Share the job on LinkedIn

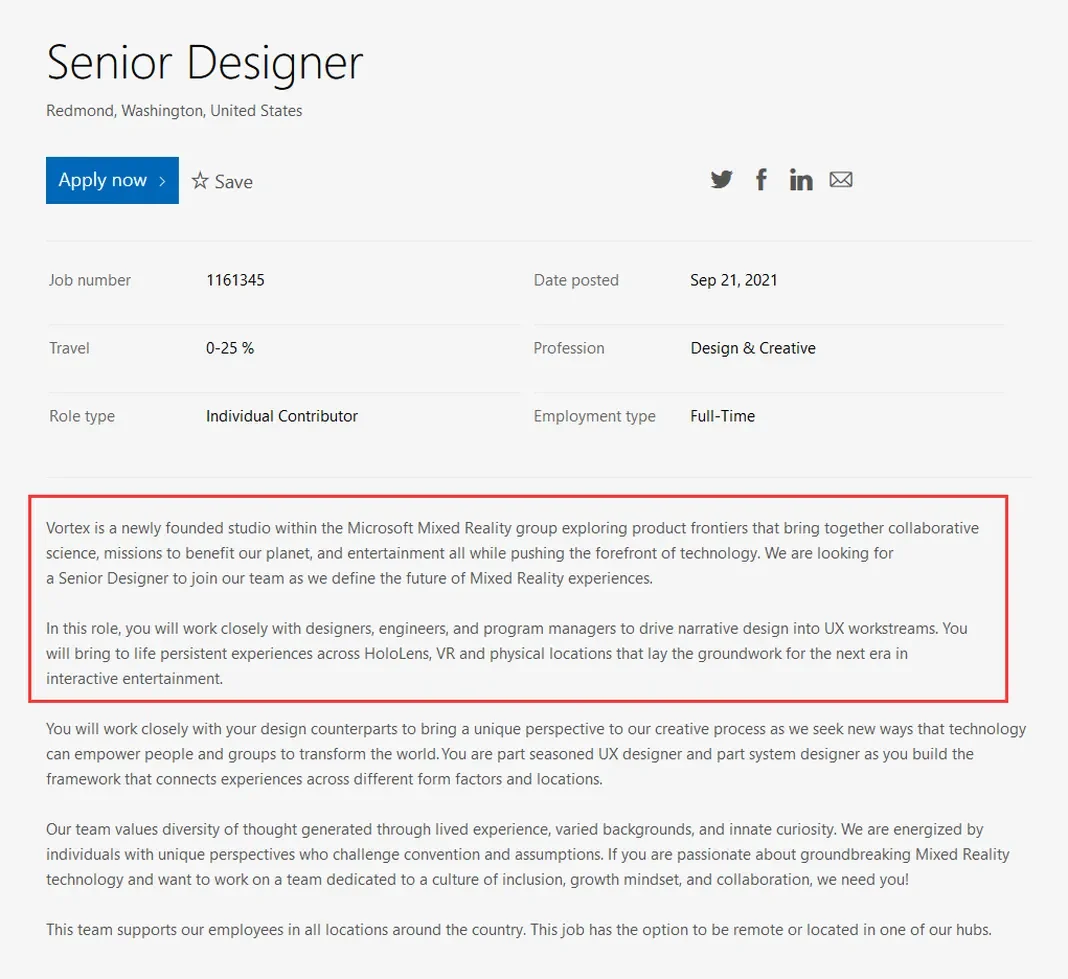pos(801,179)
